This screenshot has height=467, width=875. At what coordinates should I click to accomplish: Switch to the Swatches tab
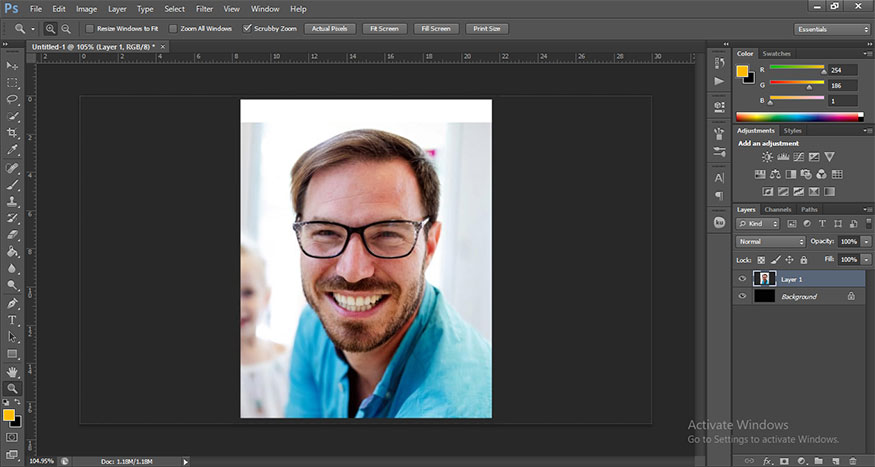[777, 54]
